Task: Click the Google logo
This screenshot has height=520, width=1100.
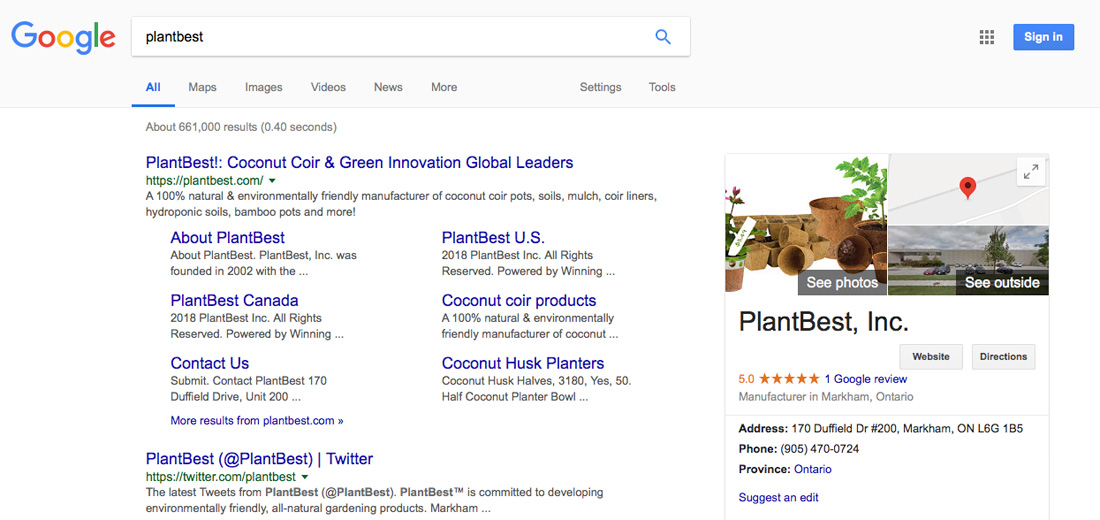Action: click(63, 37)
